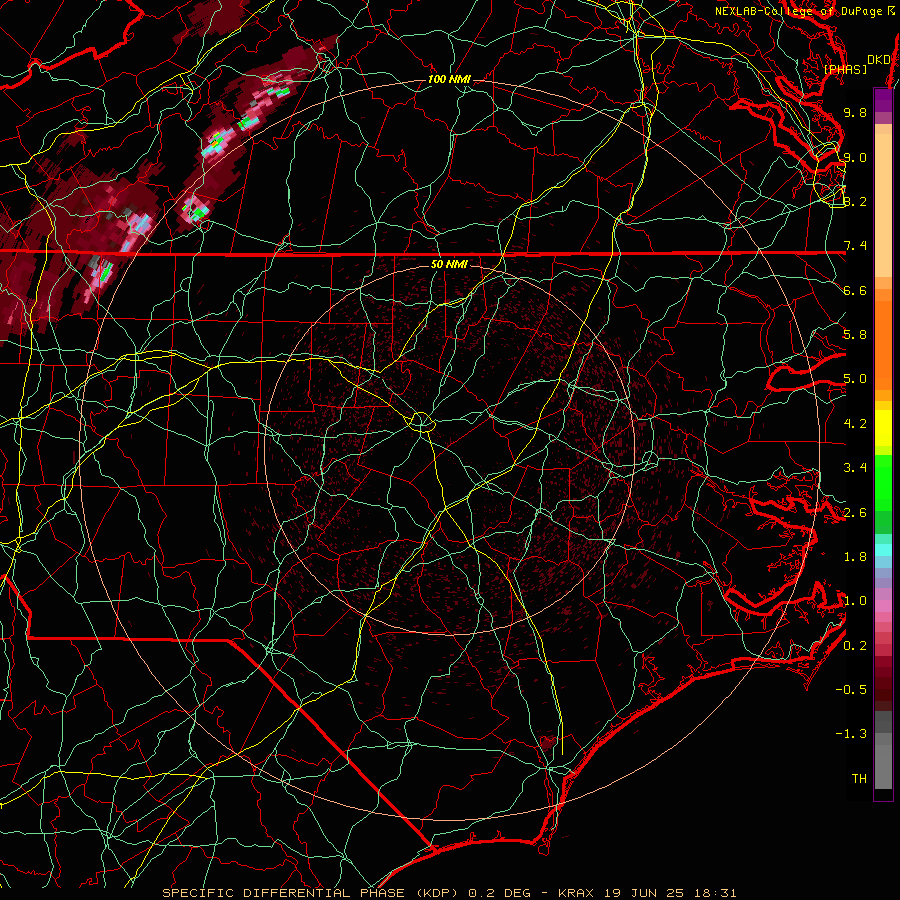900x900 pixels.
Task: Click the TH label at the scale bottom
Action: point(859,779)
